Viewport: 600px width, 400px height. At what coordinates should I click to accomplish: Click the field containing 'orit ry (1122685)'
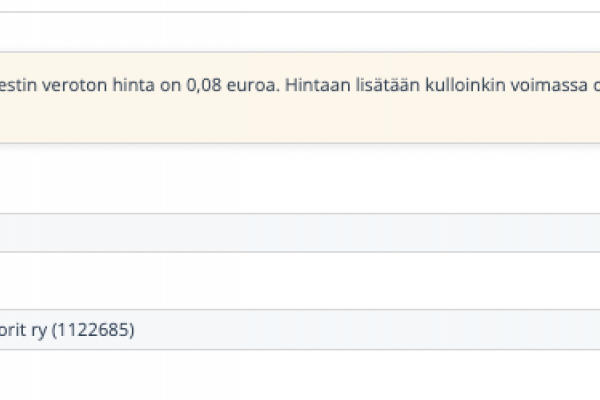[300, 330]
